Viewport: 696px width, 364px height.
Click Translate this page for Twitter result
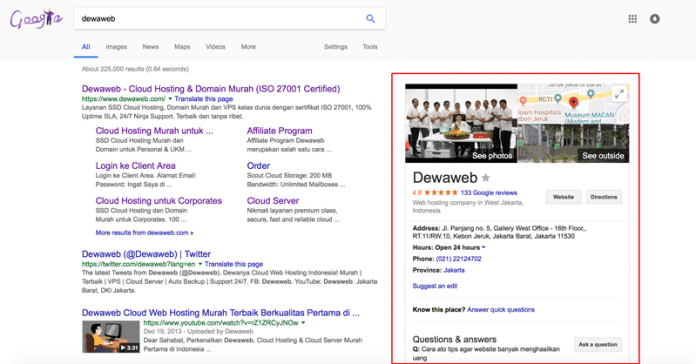click(x=234, y=264)
